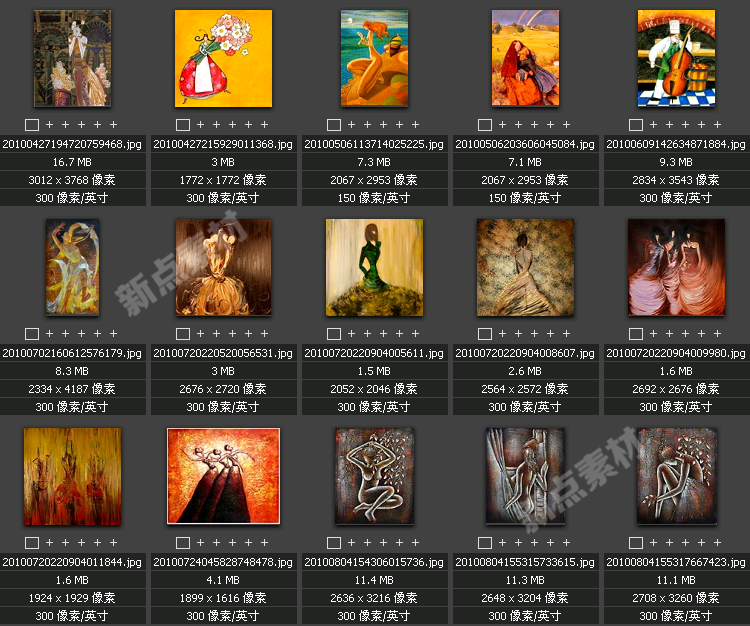Click filename 20100720220904008607.jpg
Image resolution: width=750 pixels, height=626 pixels.
click(525, 353)
